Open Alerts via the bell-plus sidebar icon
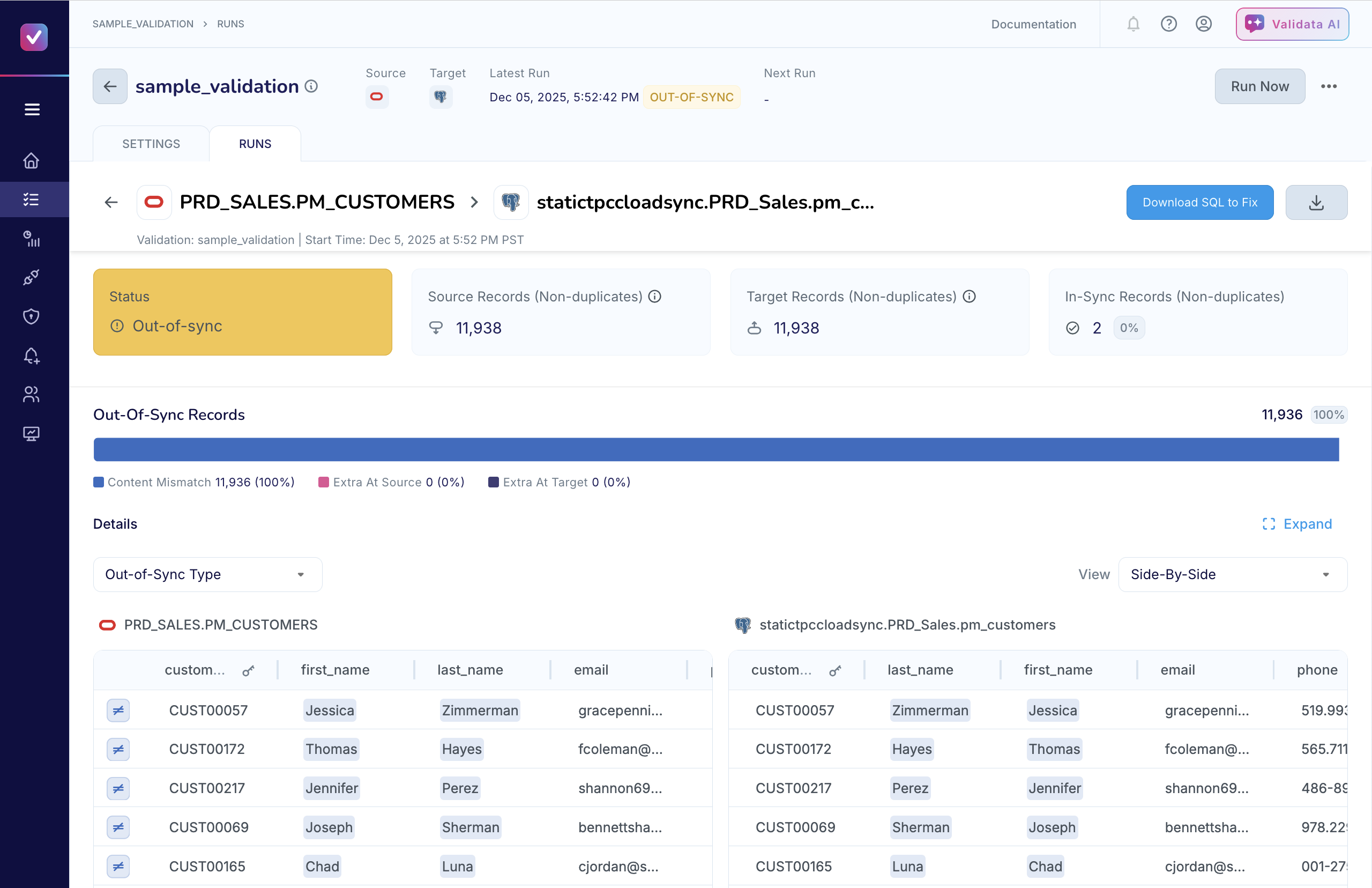The image size is (1372, 888). click(x=32, y=355)
